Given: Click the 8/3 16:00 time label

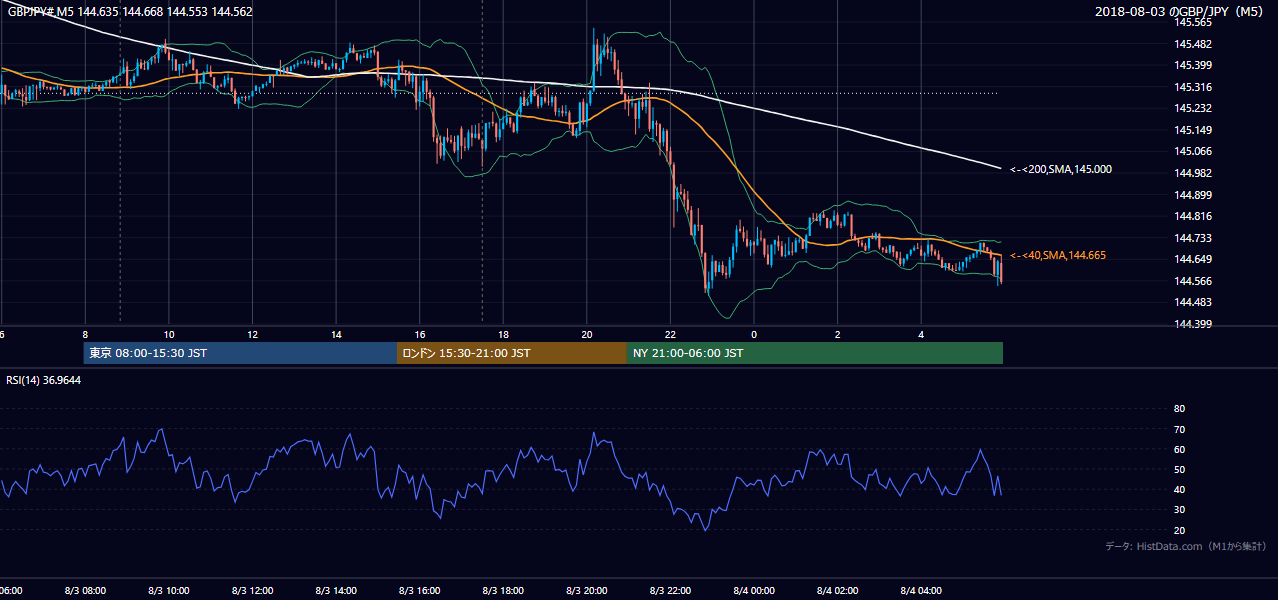Looking at the screenshot, I should click(419, 591).
